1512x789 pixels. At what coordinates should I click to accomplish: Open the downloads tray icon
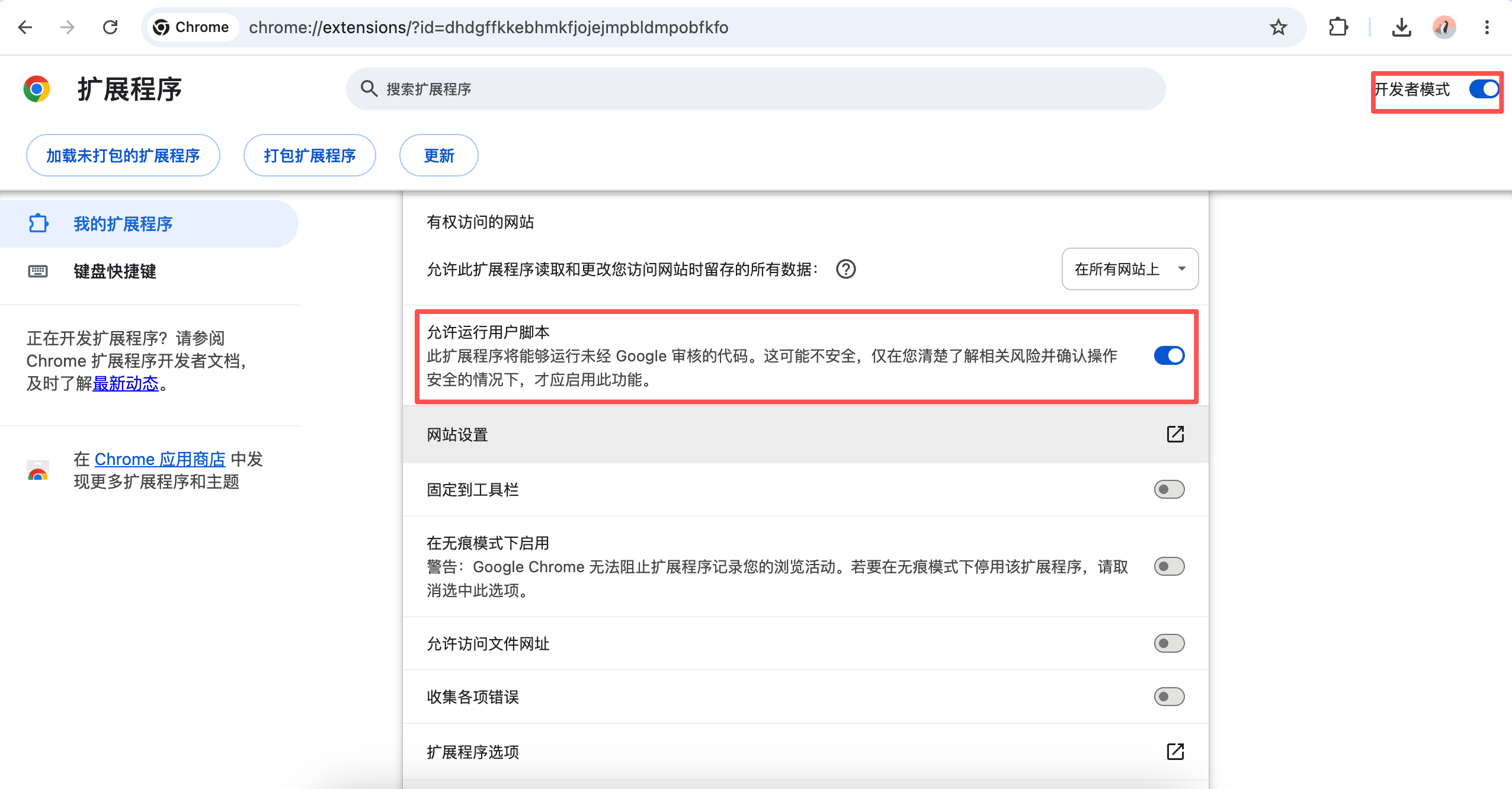coord(1401,27)
